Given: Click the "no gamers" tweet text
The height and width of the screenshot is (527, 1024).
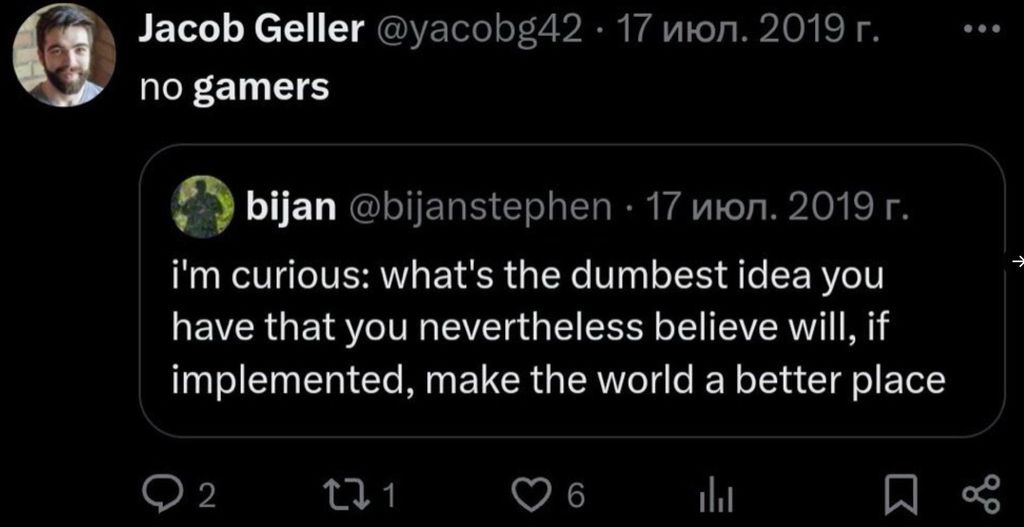Looking at the screenshot, I should [234, 88].
